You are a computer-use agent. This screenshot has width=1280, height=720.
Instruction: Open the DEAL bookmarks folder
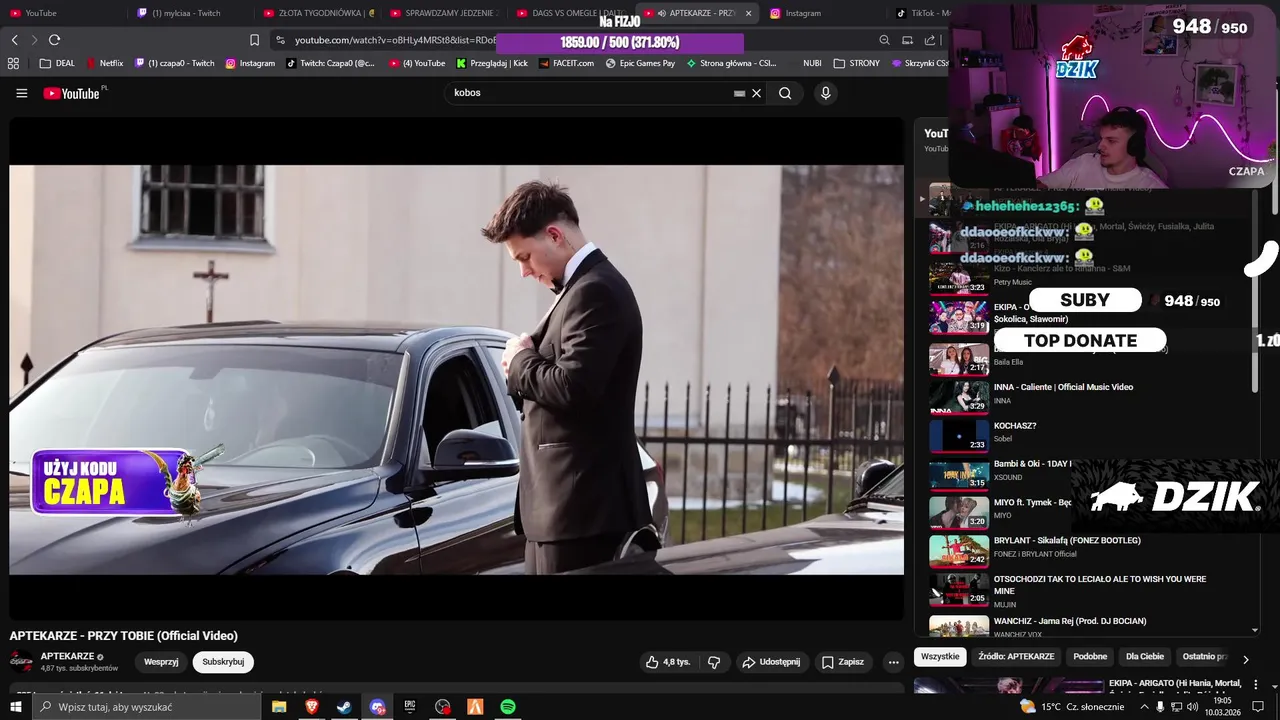pyautogui.click(x=57, y=63)
